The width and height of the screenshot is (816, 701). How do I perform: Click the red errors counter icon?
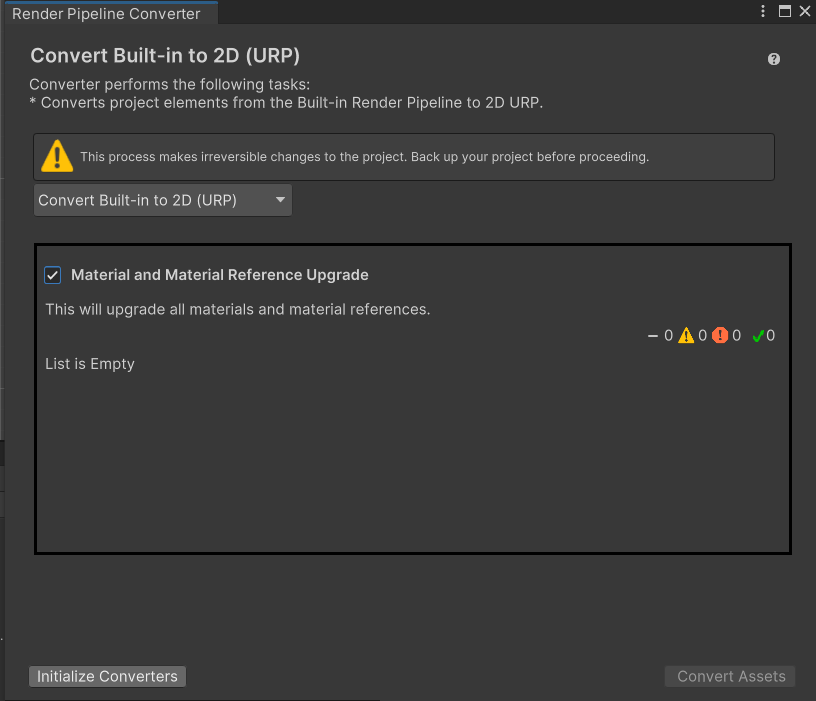point(721,335)
